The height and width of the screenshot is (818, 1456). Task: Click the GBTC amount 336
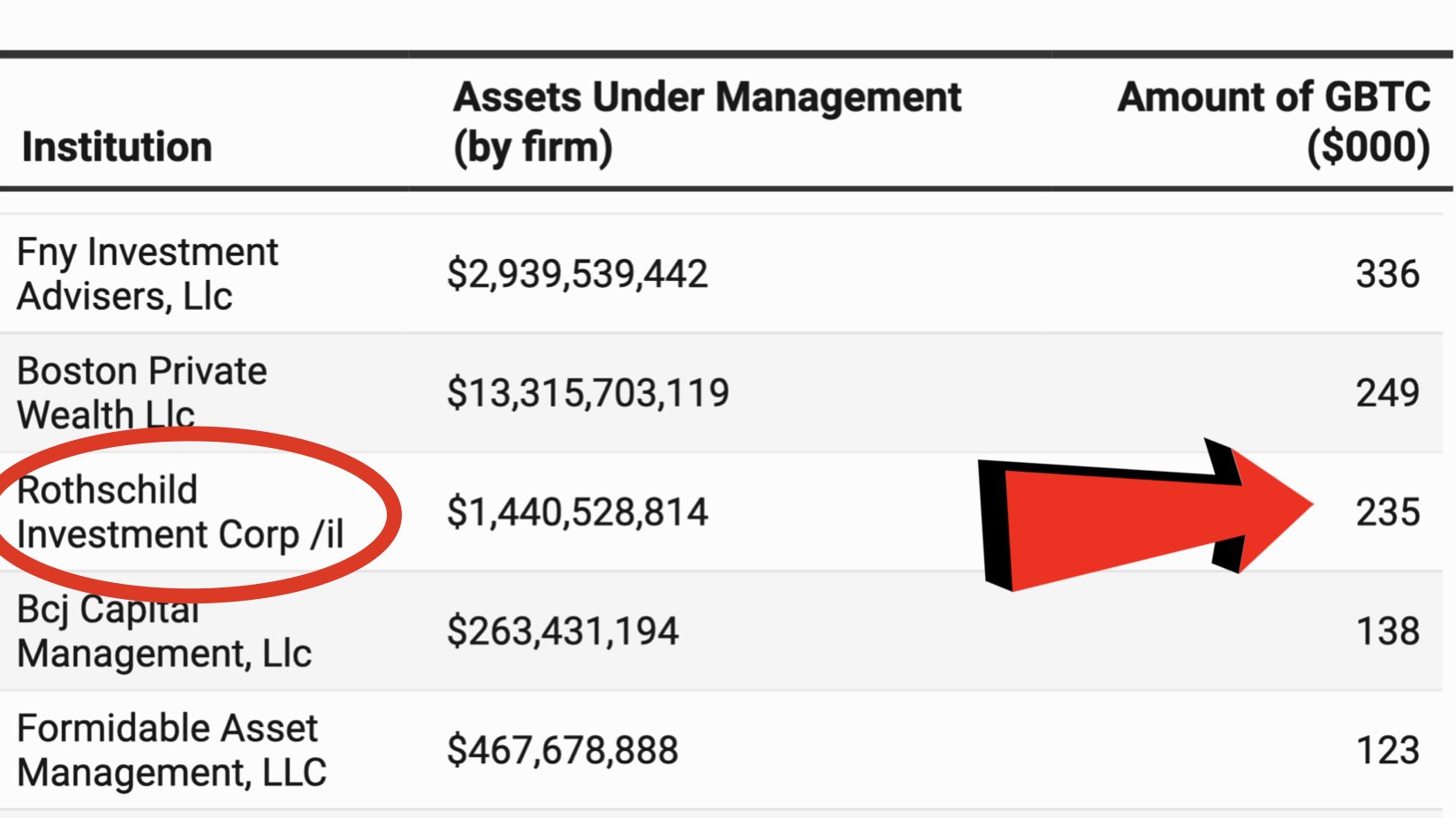point(1387,274)
